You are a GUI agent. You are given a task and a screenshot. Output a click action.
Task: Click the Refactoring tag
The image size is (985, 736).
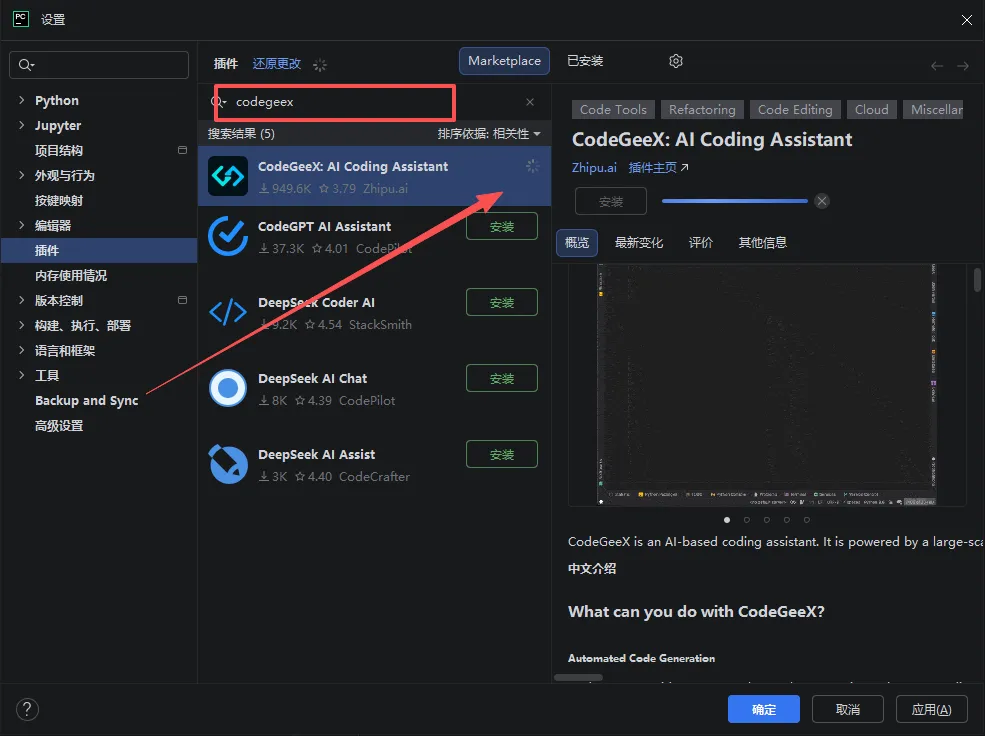[x=702, y=109]
